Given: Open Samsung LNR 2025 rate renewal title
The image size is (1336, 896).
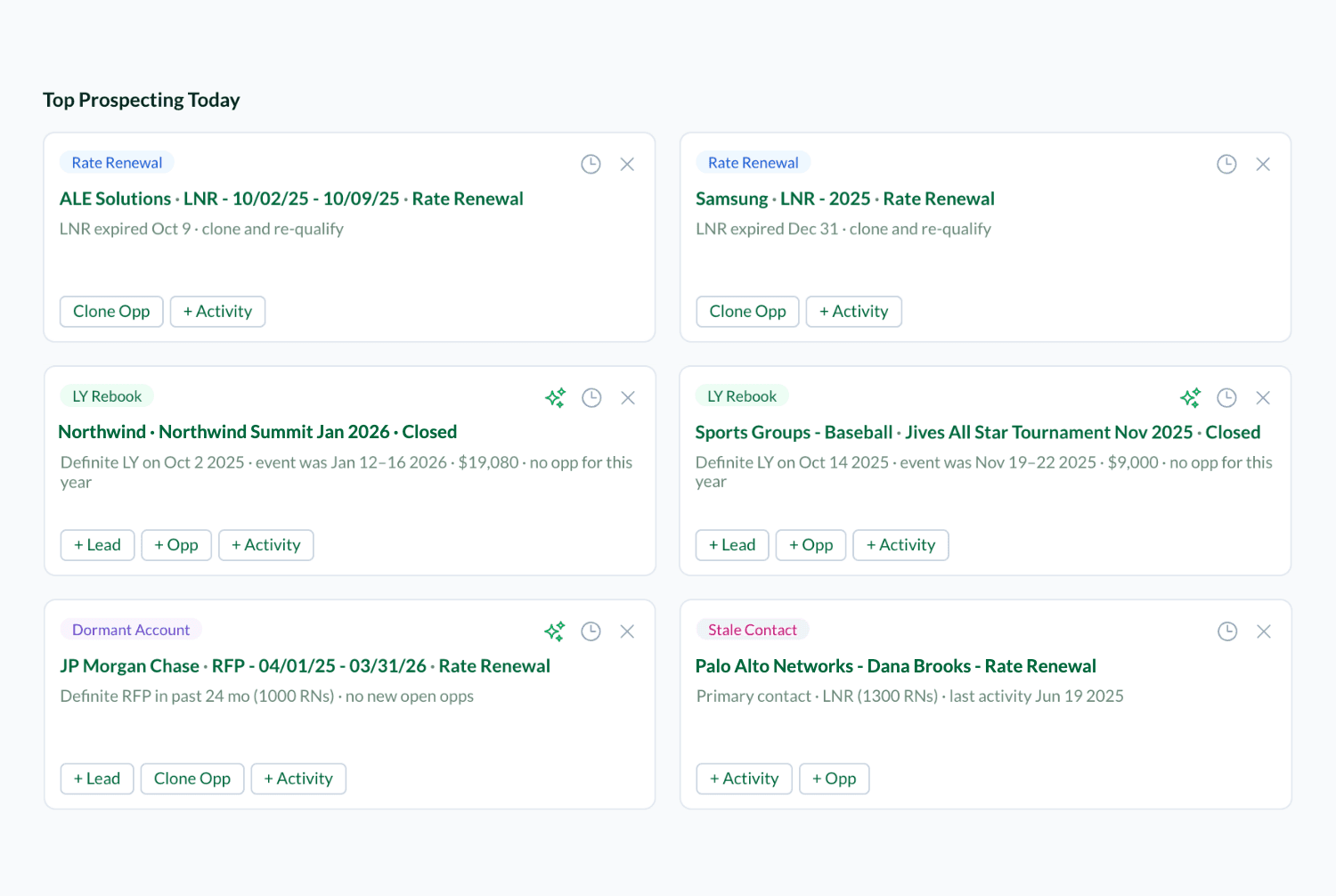Looking at the screenshot, I should pos(844,199).
